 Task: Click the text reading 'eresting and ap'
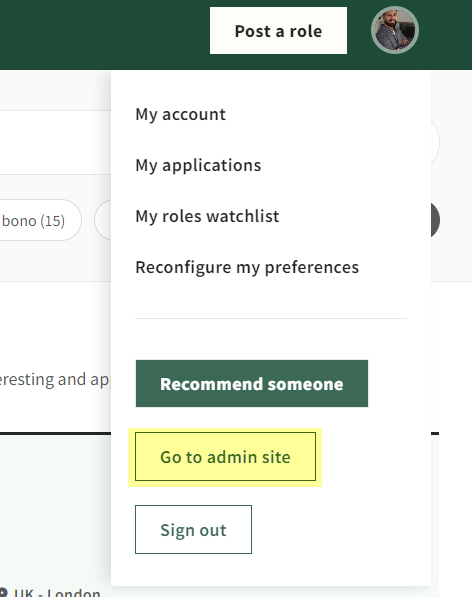pyautogui.click(x=54, y=380)
